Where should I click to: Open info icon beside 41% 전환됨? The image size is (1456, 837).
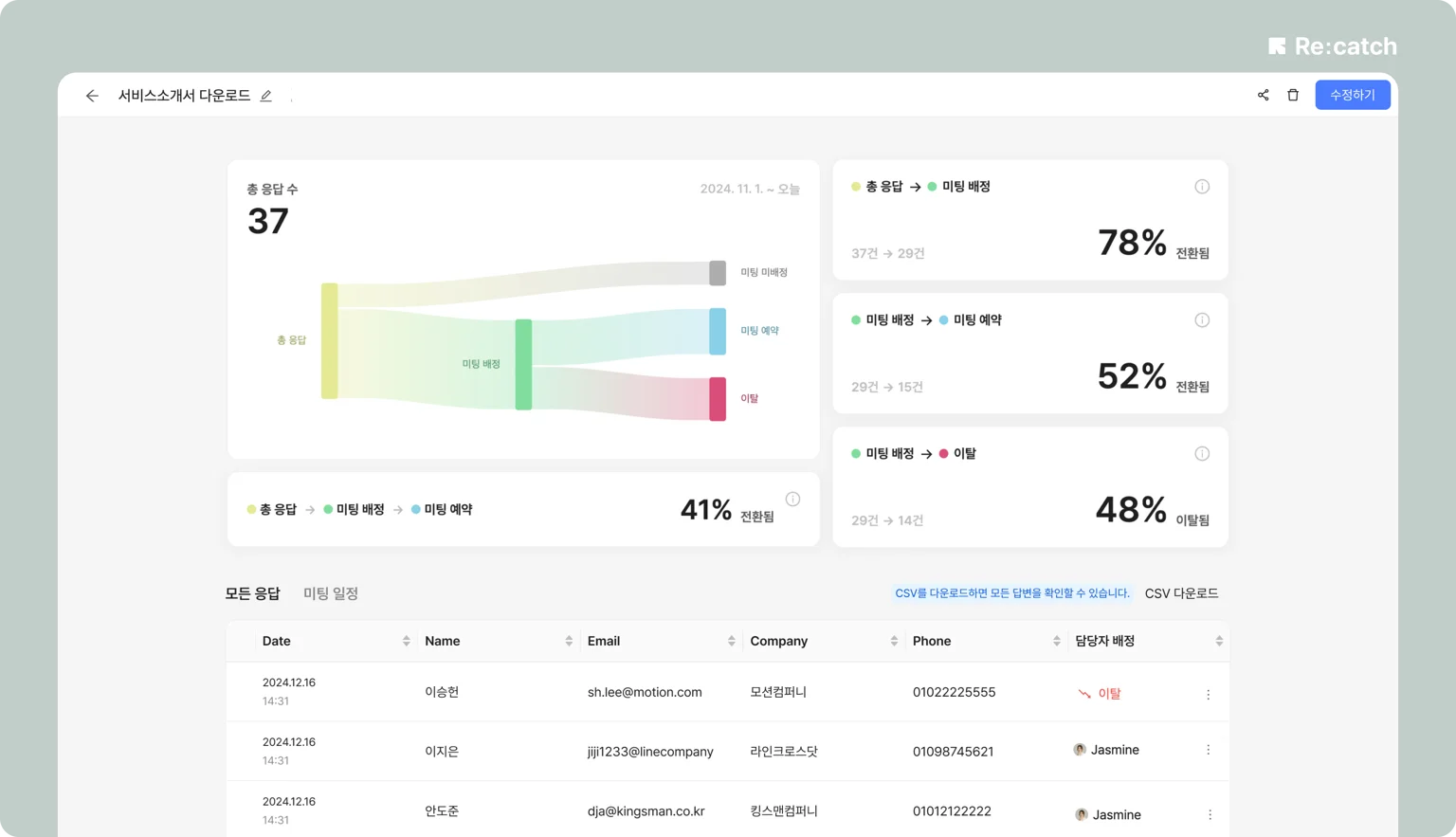tap(792, 500)
